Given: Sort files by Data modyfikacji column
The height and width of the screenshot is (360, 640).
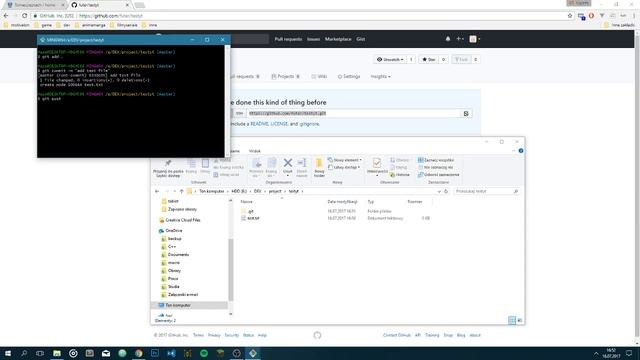Looking at the screenshot, I should click(x=342, y=202).
